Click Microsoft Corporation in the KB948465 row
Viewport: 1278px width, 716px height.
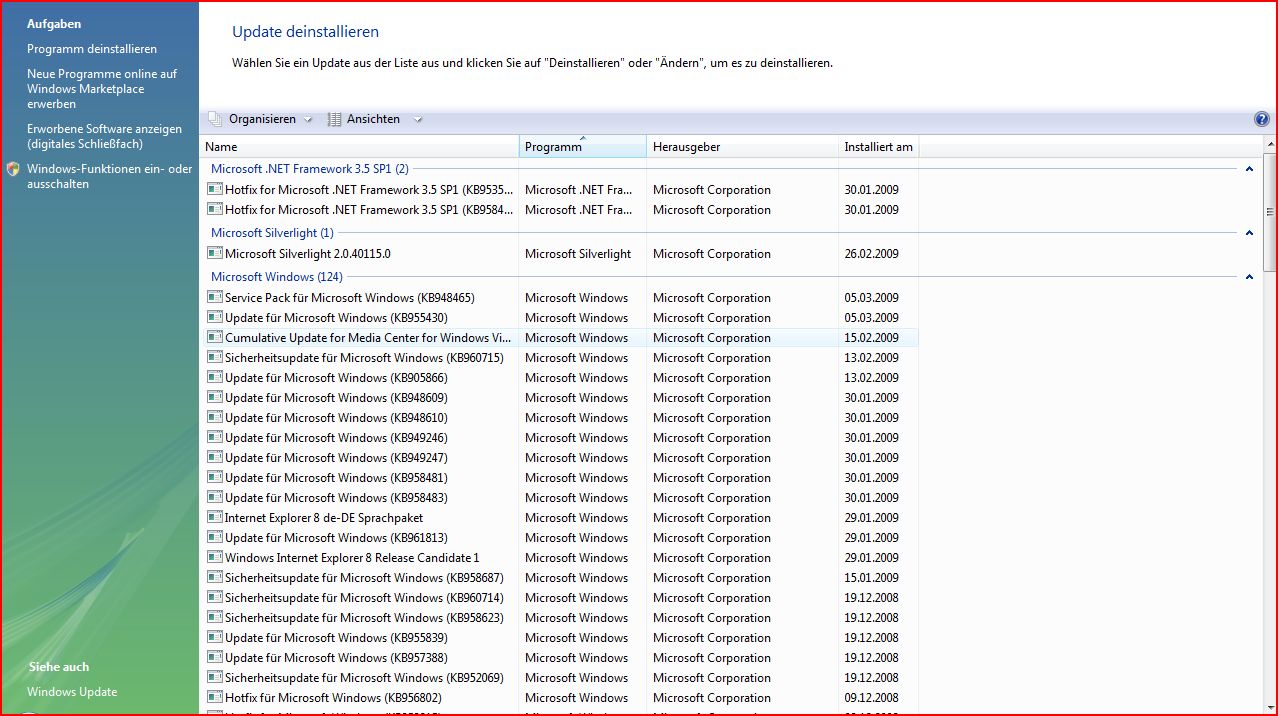click(x=712, y=298)
